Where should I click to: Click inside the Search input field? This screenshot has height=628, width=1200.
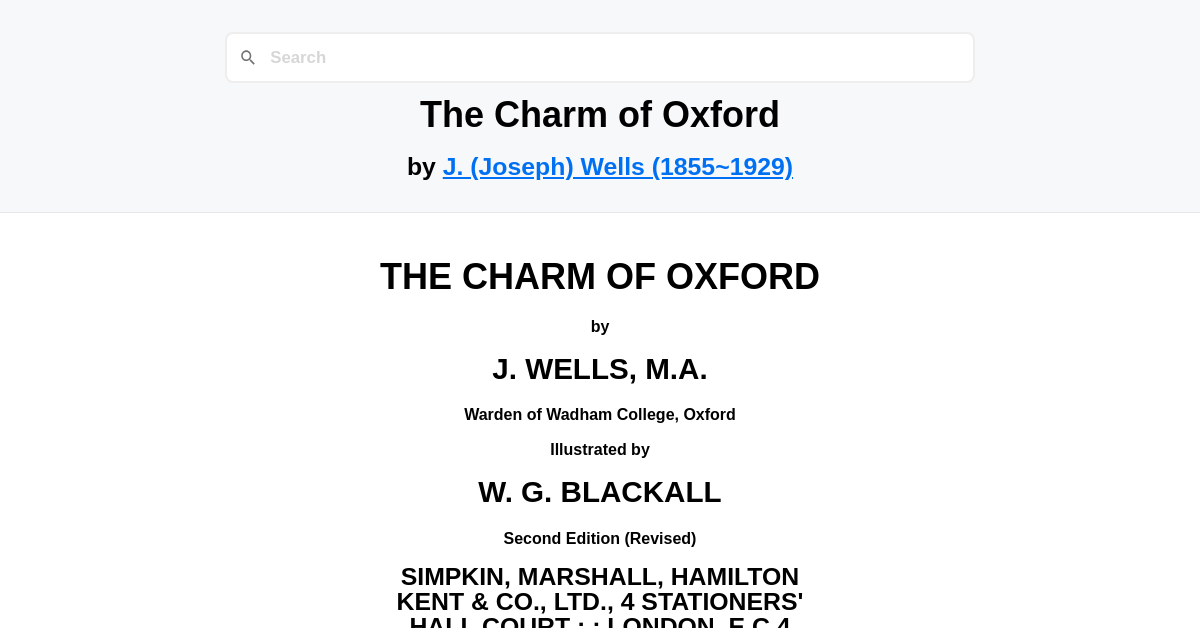[600, 57]
